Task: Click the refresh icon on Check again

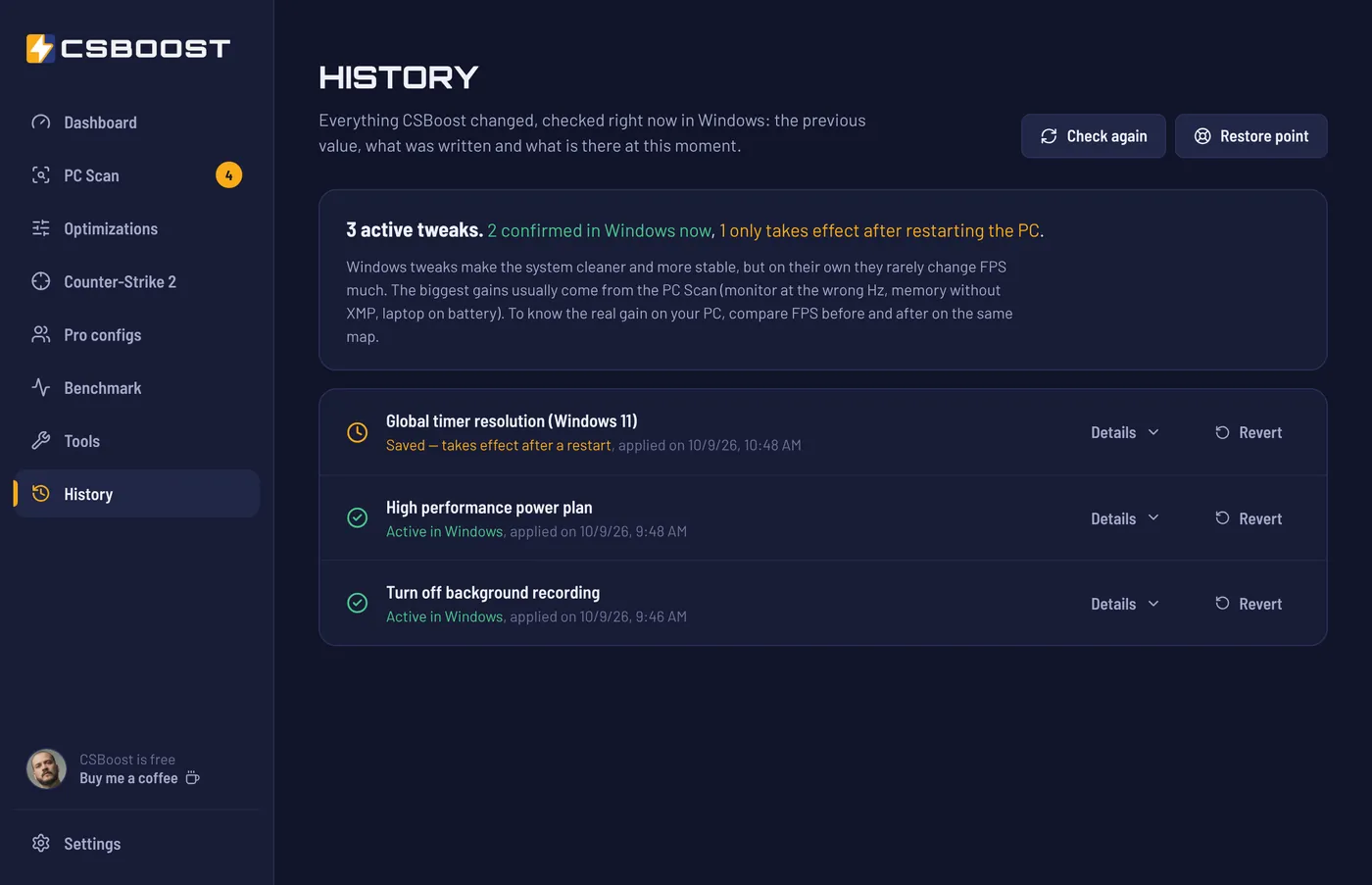Action: pyautogui.click(x=1049, y=136)
